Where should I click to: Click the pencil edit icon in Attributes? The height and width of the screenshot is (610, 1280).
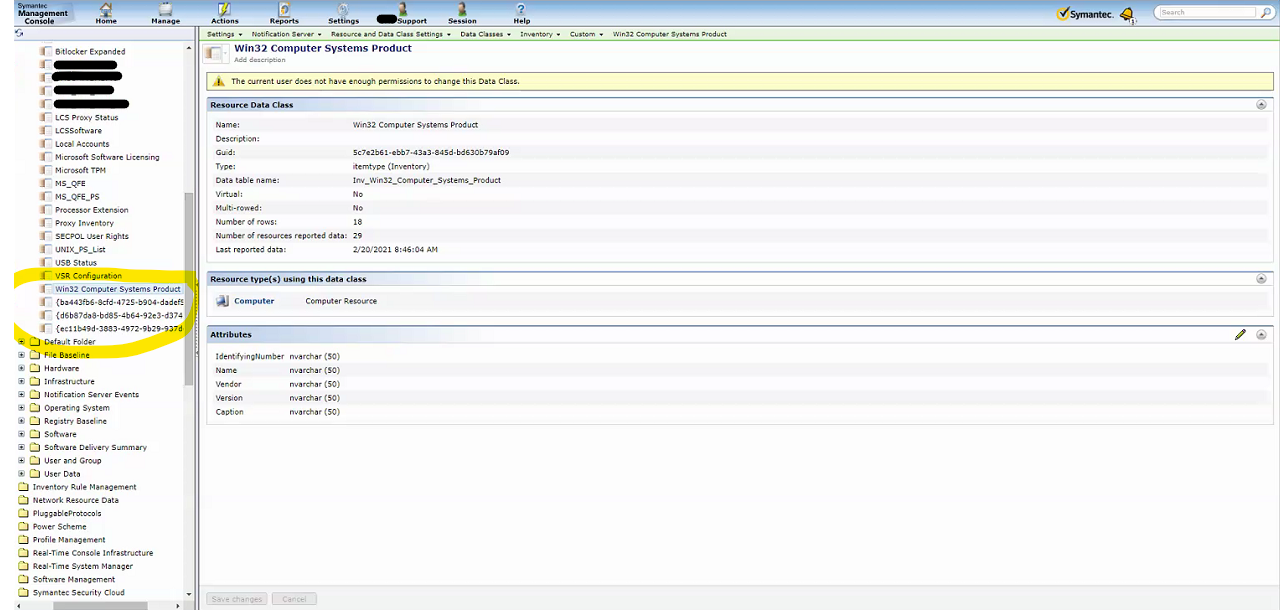(1240, 335)
